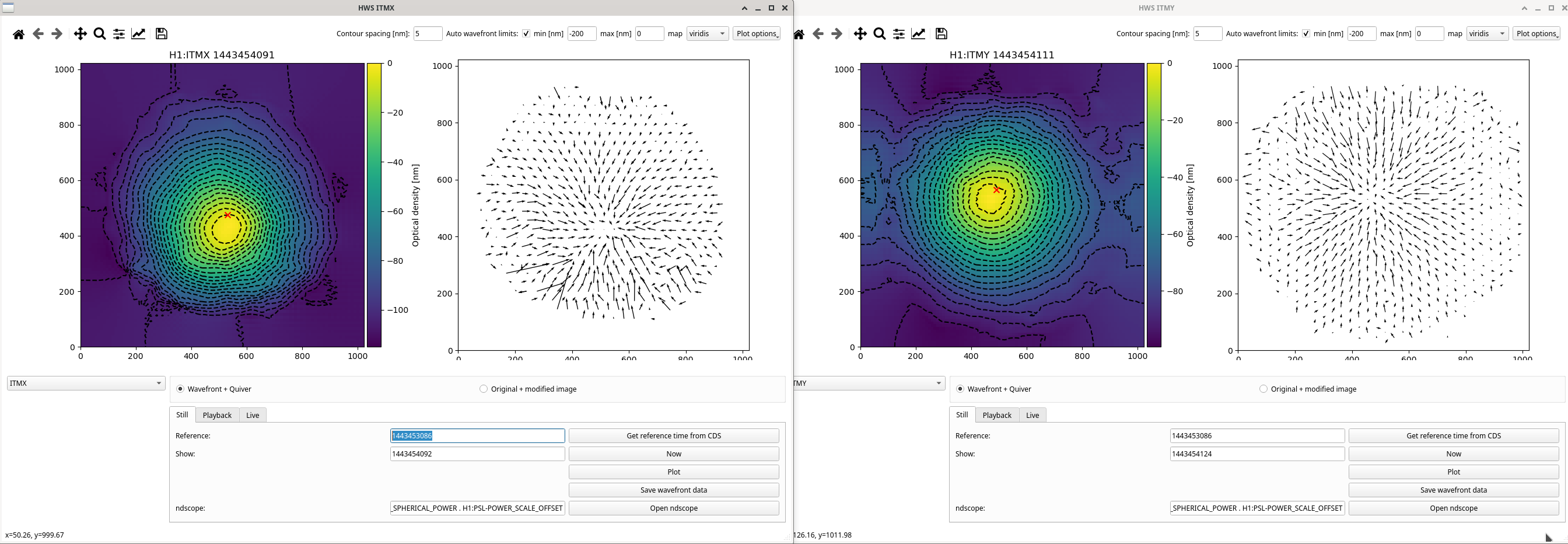Click the ITMX viridis colorbar
1568x544 pixels.
[x=374, y=205]
